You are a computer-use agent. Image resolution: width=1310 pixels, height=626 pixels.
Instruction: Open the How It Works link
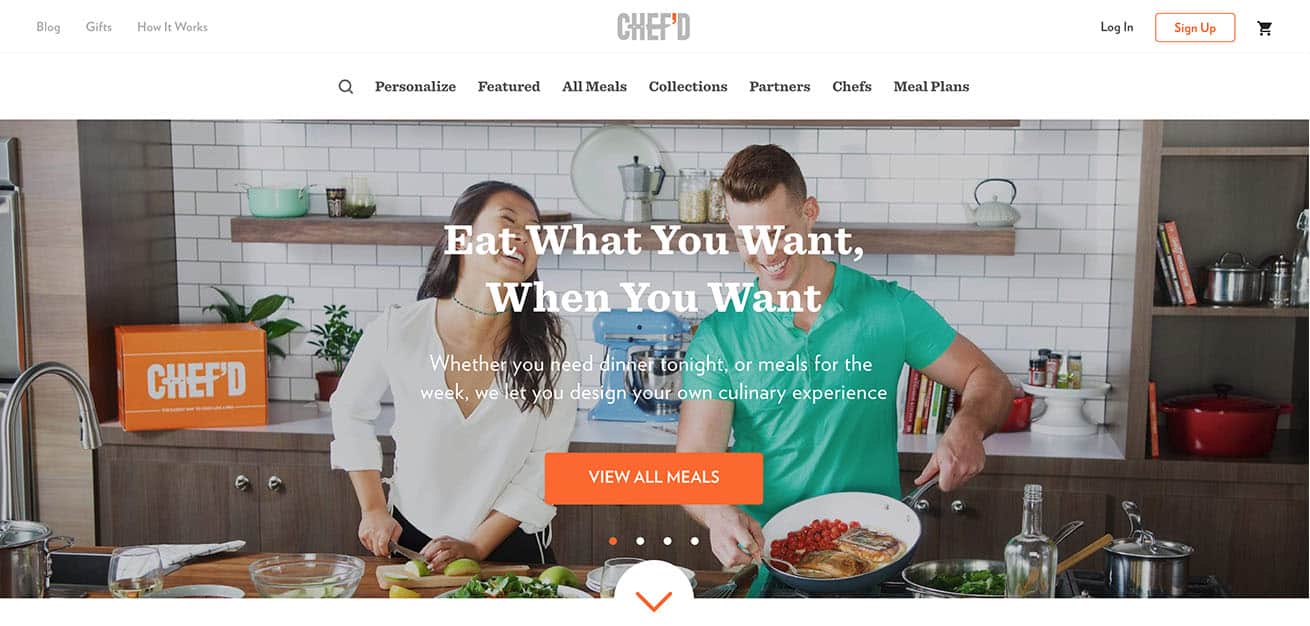[x=172, y=27]
